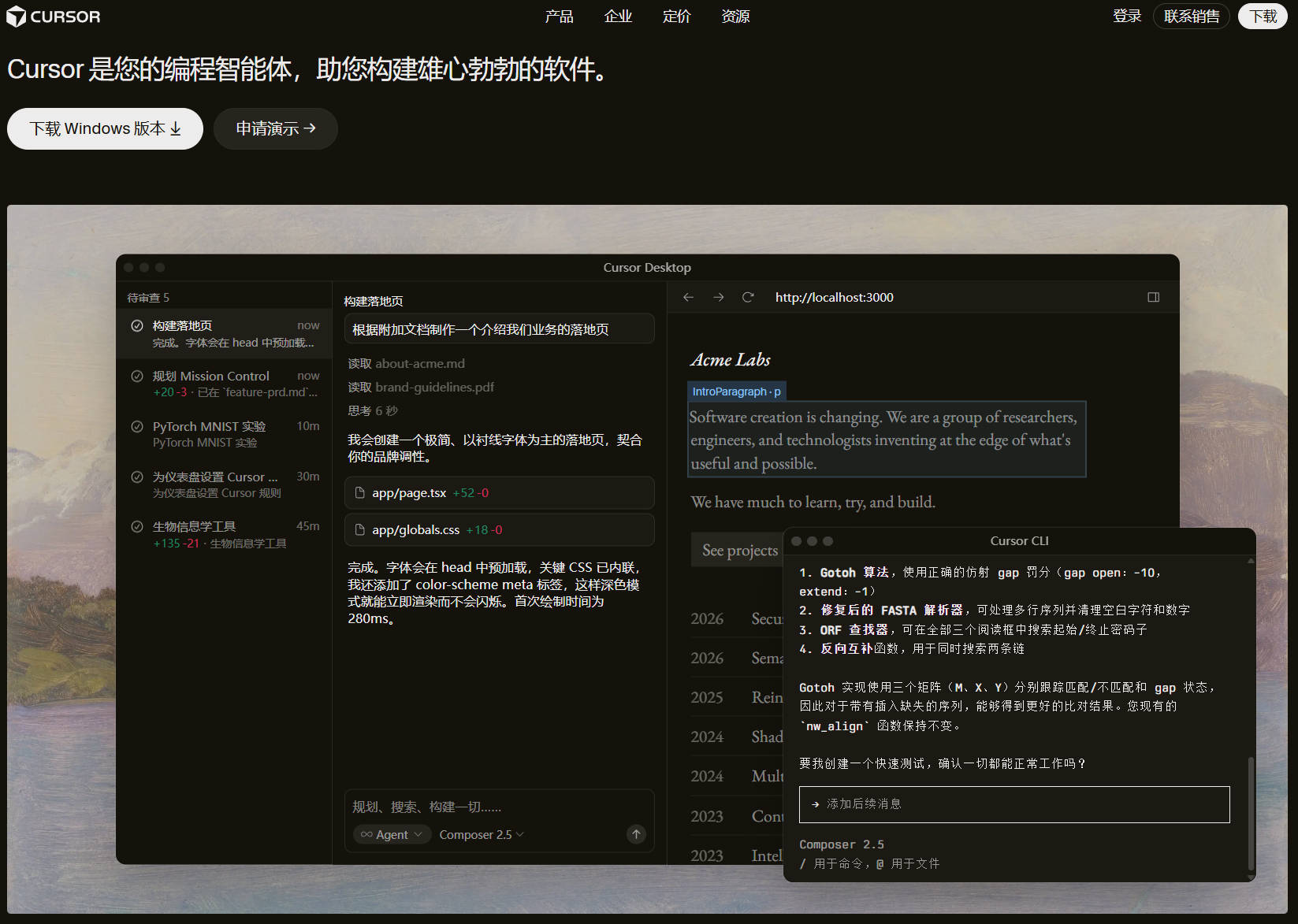This screenshot has height=924, width=1298.
Task: Click file icon next to app/globals.css
Action: coord(360,530)
